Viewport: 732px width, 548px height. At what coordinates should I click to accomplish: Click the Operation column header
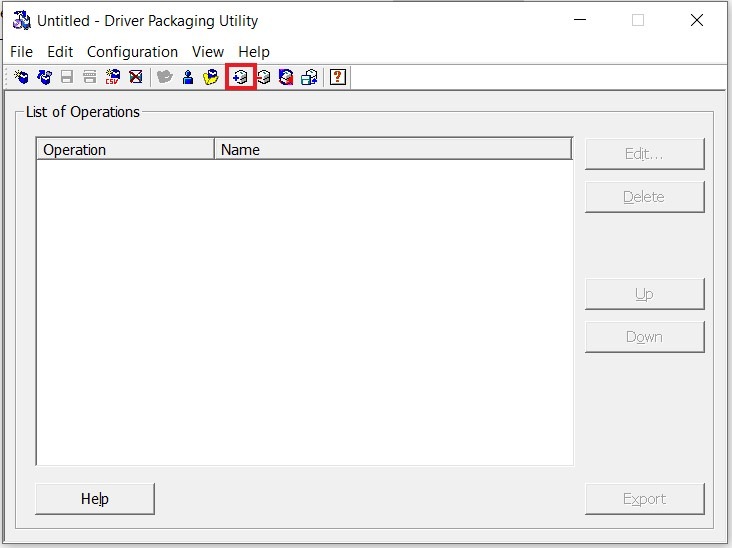[x=125, y=150]
